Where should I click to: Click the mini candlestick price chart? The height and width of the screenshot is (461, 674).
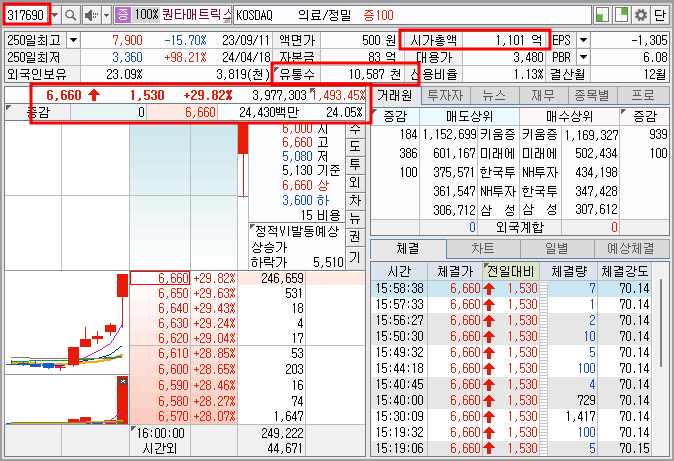[67, 323]
